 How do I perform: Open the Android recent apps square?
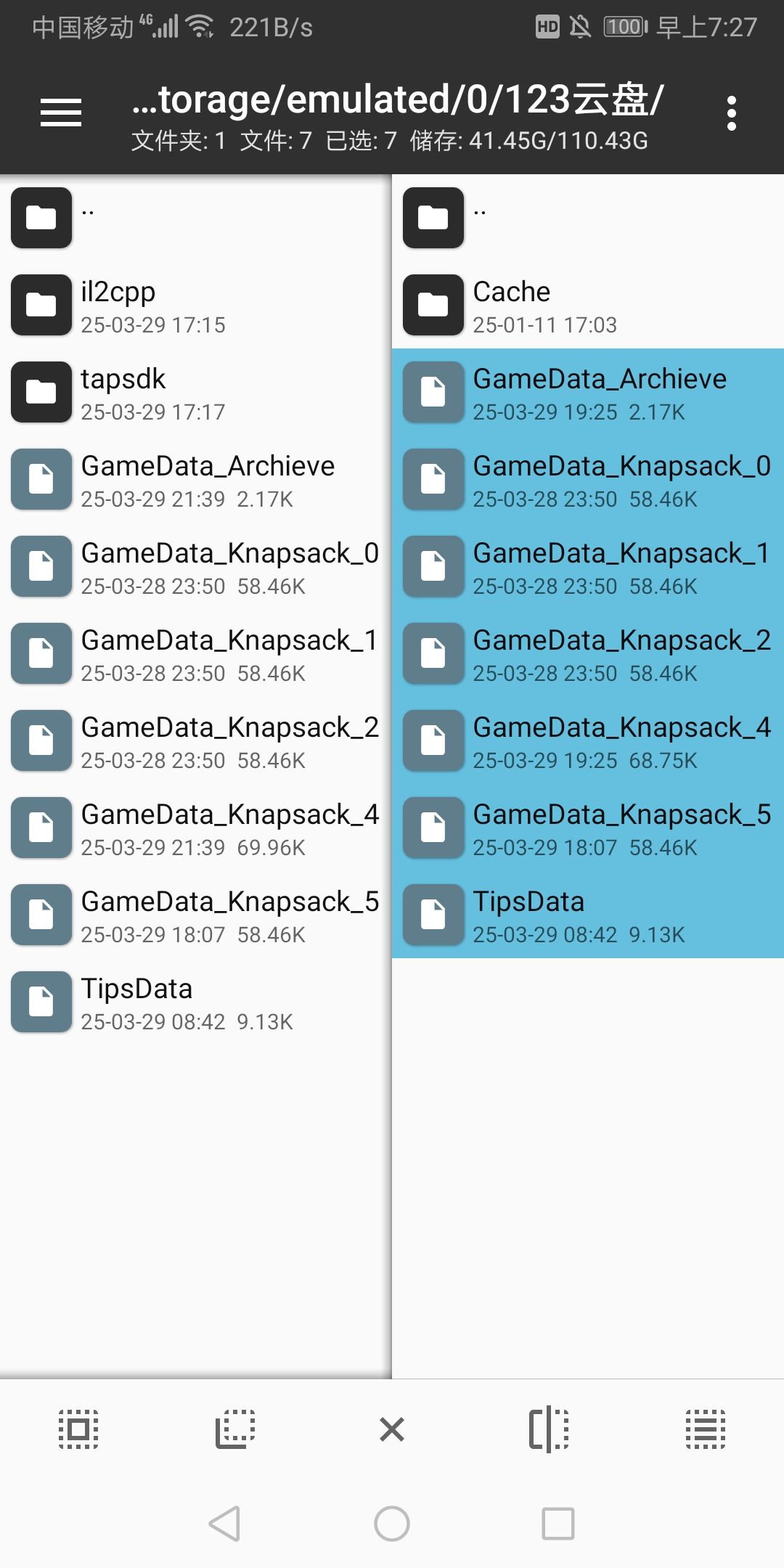pyautogui.click(x=558, y=1523)
